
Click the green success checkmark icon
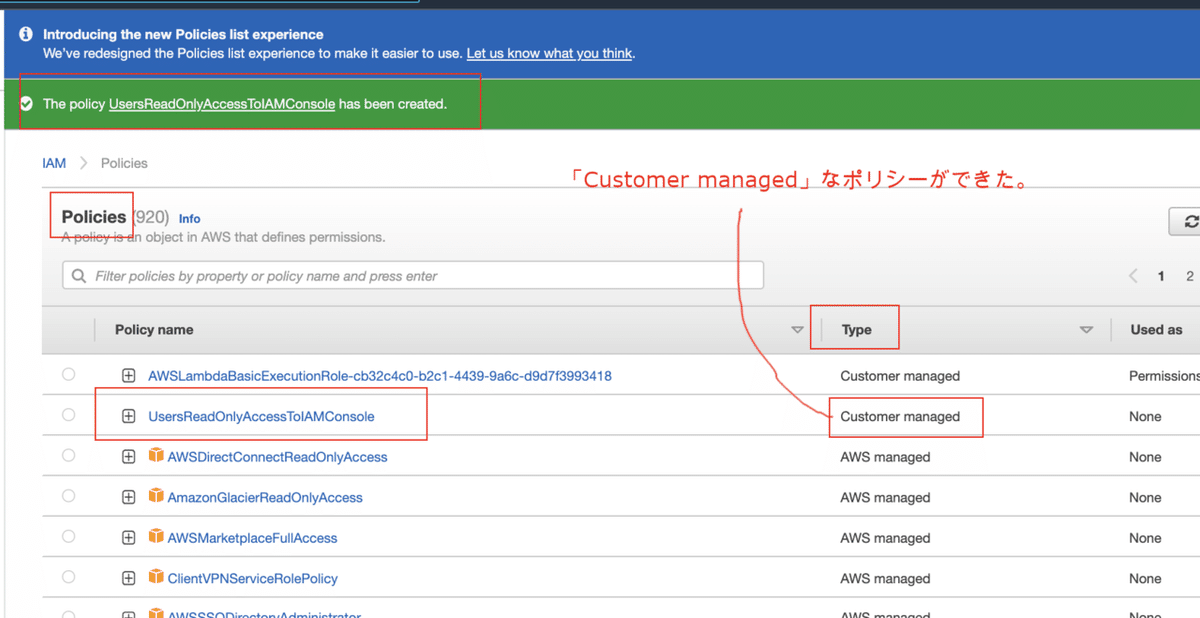coord(27,103)
